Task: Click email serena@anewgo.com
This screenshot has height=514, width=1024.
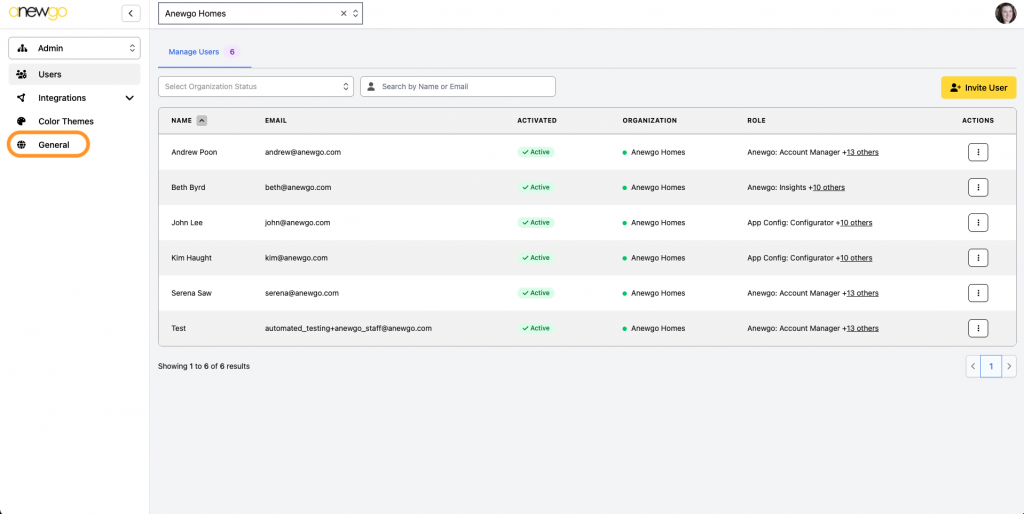Action: coord(302,293)
